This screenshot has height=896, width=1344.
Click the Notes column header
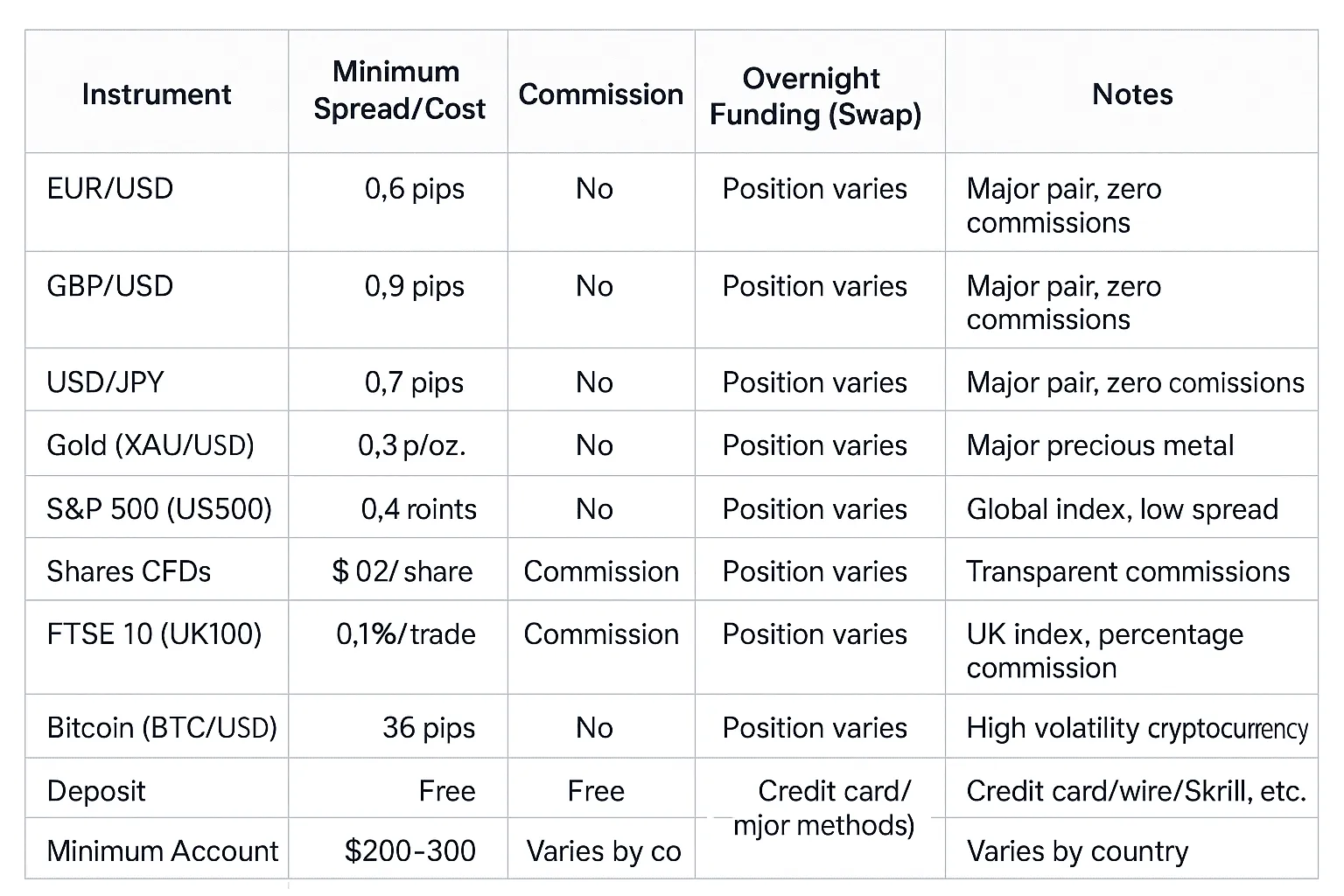pyautogui.click(x=1132, y=94)
